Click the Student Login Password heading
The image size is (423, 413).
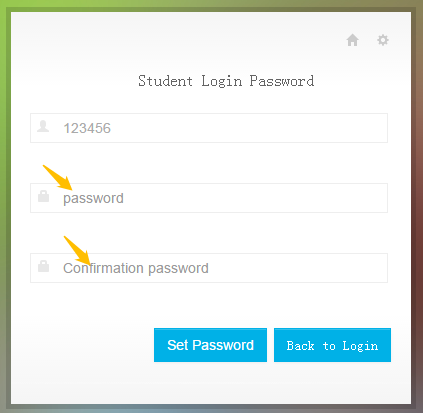tap(226, 81)
